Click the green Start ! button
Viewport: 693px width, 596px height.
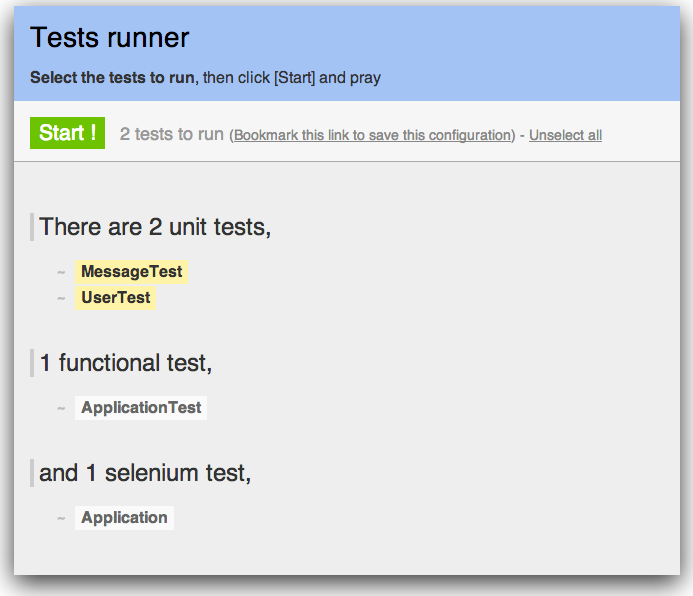[67, 133]
